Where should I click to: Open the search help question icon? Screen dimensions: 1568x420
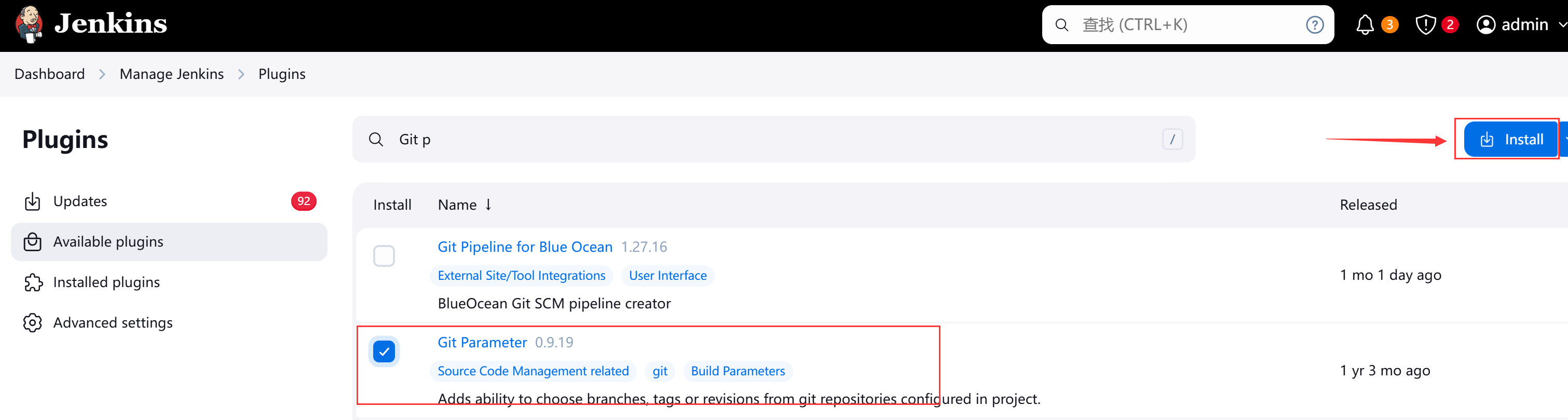click(x=1315, y=25)
